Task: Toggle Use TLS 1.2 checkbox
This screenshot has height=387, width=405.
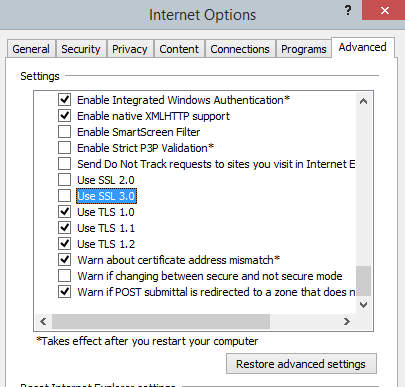Action: (x=64, y=244)
